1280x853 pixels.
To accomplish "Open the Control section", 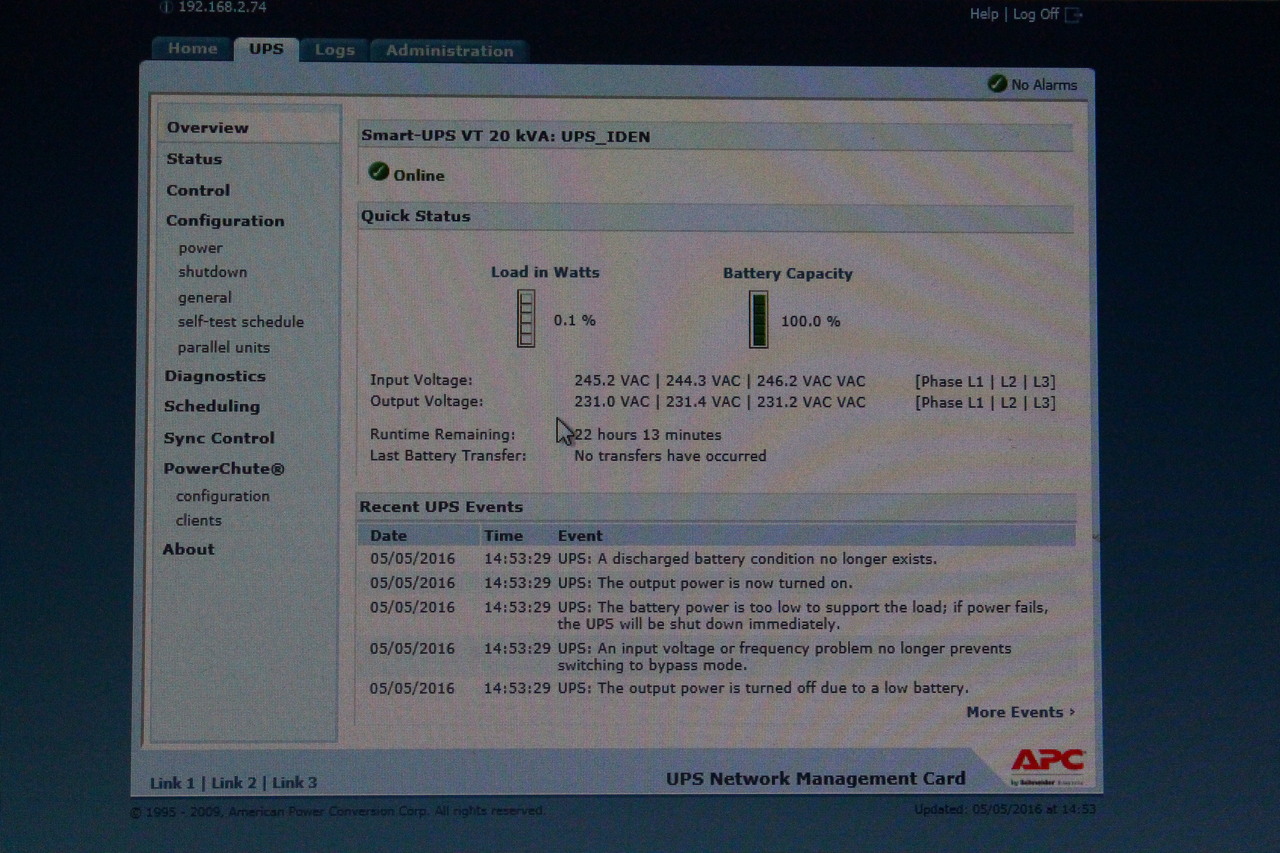I will [x=198, y=190].
